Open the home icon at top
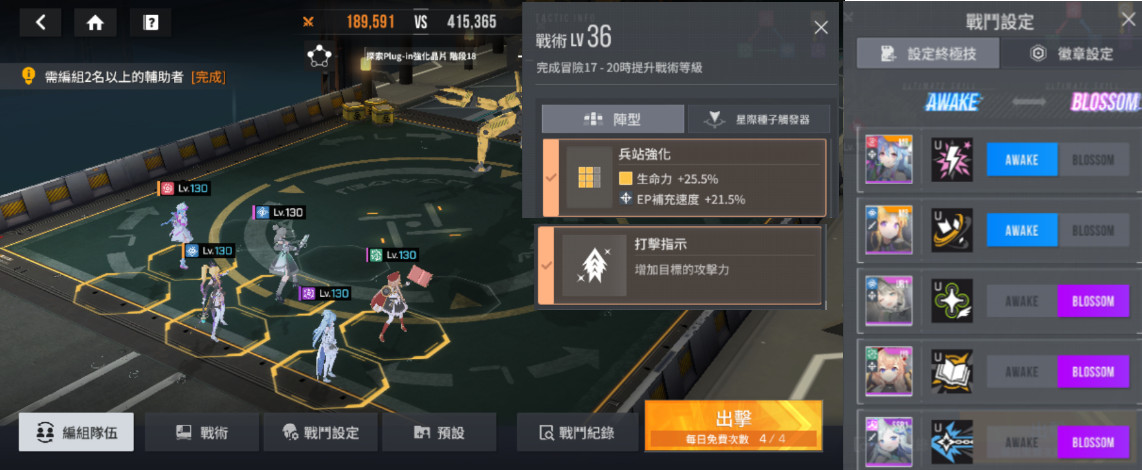Image resolution: width=1142 pixels, height=470 pixels. [x=95, y=23]
